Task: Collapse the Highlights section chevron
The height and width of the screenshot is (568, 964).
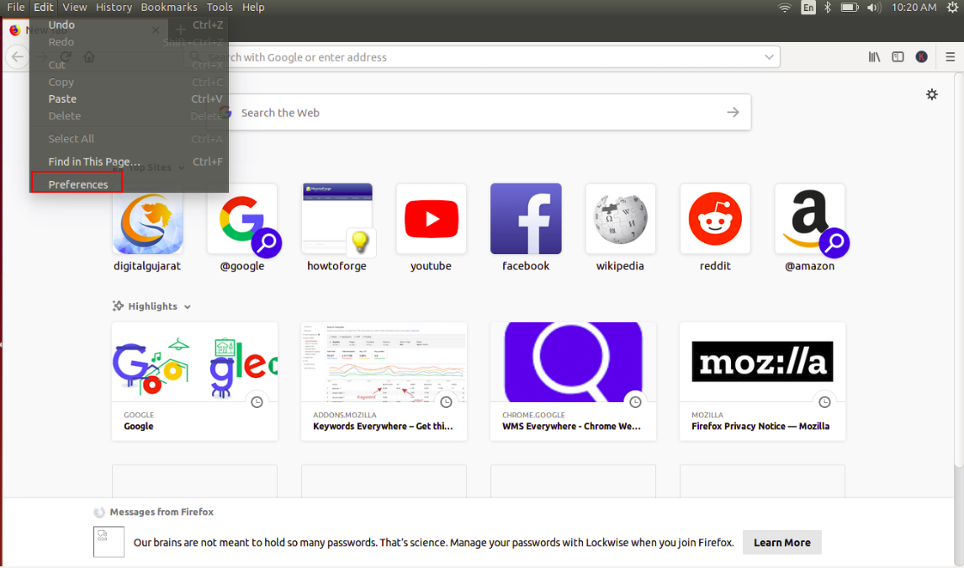Action: tap(188, 307)
